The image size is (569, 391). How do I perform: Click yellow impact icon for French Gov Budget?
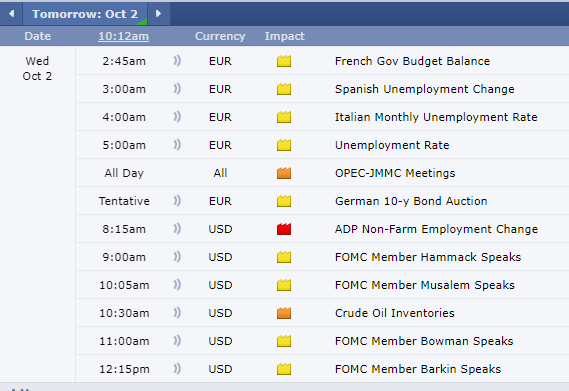pyautogui.click(x=284, y=61)
